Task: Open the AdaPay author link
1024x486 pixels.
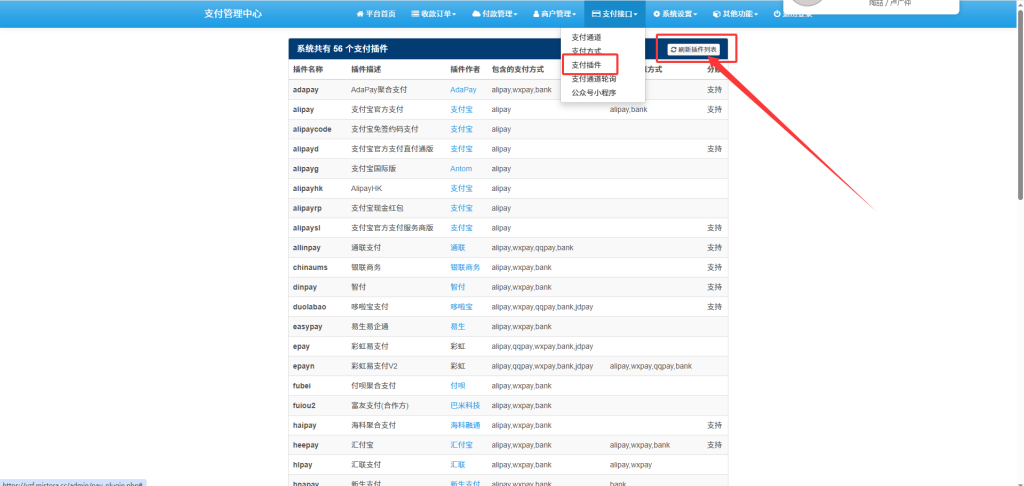Action: click(463, 89)
